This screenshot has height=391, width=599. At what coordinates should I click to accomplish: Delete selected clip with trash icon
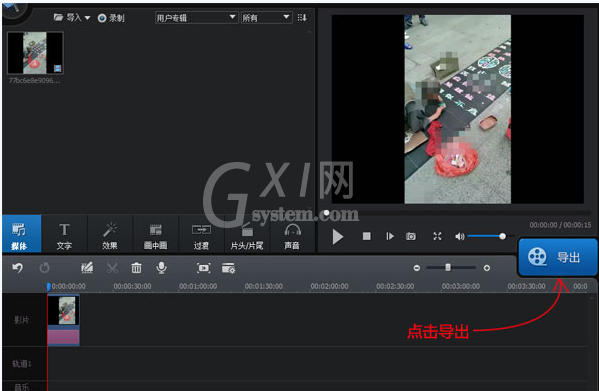click(x=136, y=268)
